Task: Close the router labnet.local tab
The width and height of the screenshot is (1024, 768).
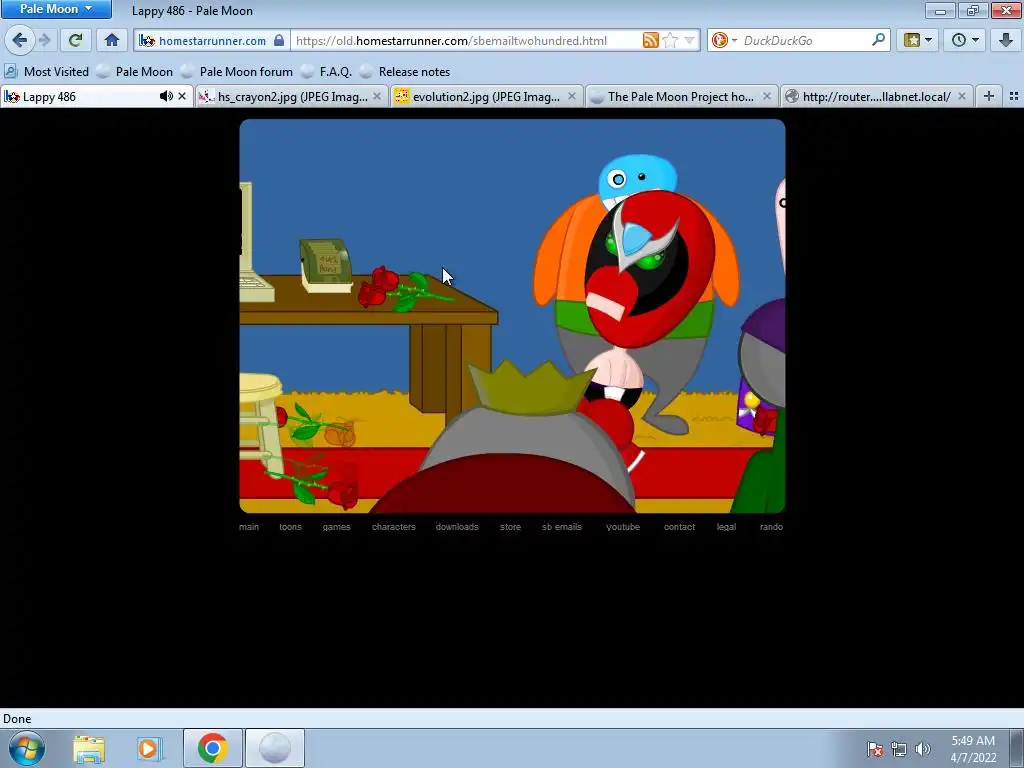Action: [x=961, y=97]
